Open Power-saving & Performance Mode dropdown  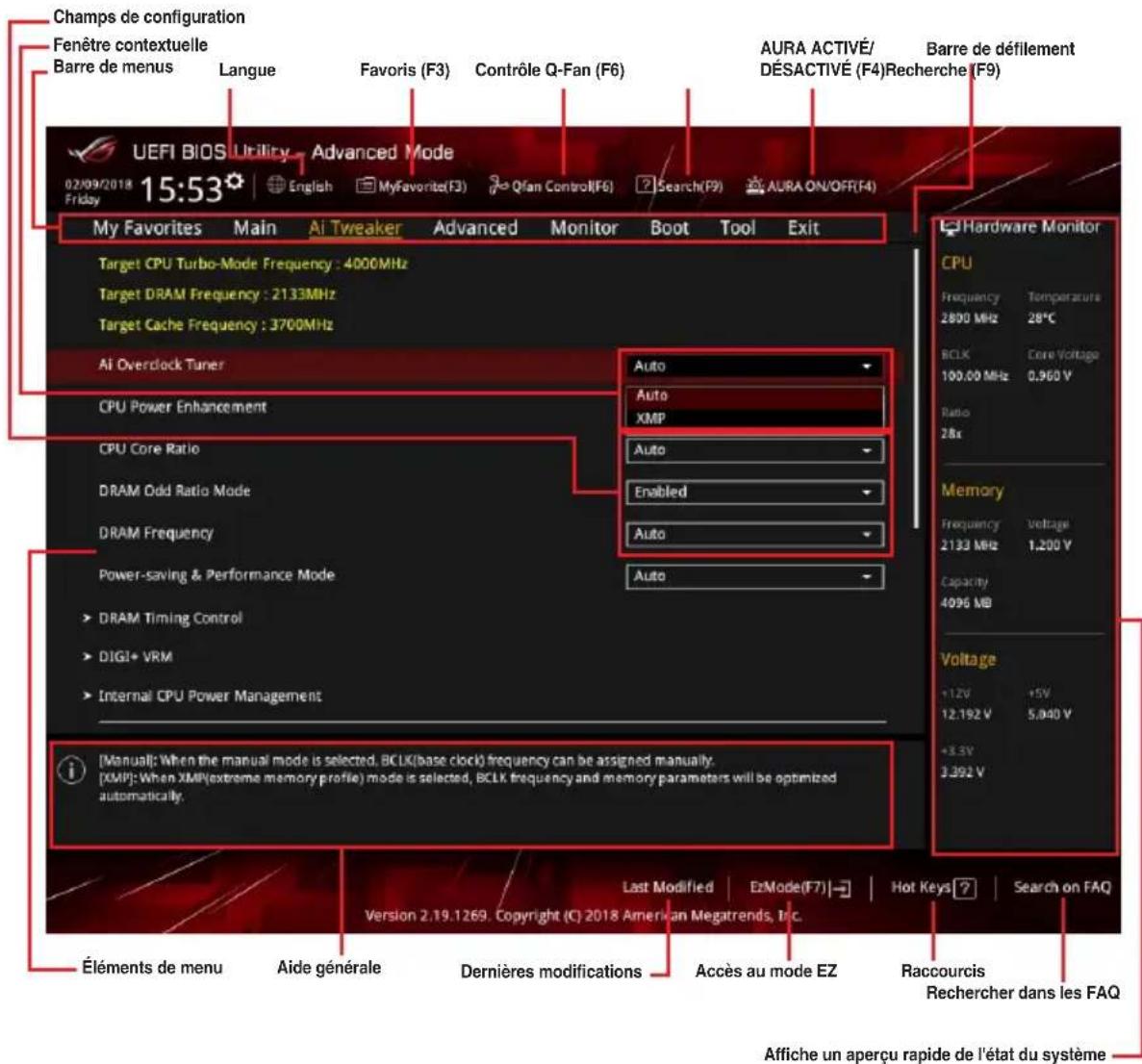(754, 577)
